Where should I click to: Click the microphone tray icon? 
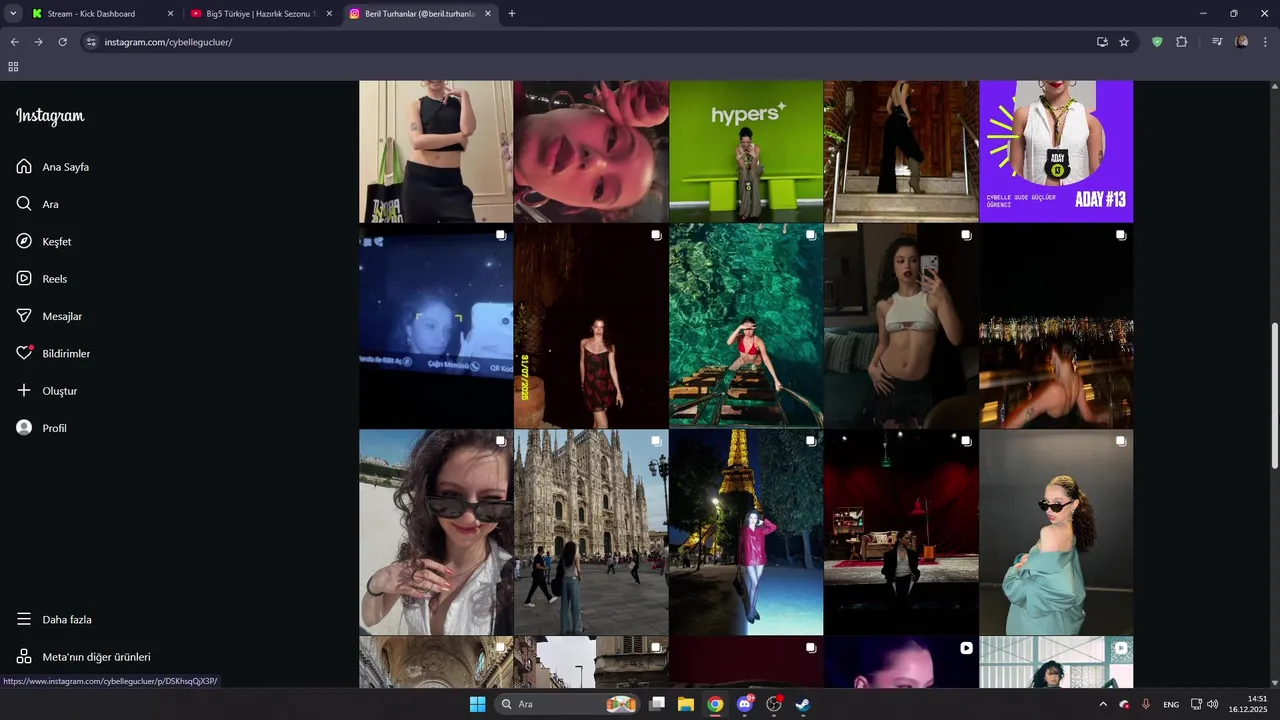tap(1146, 704)
